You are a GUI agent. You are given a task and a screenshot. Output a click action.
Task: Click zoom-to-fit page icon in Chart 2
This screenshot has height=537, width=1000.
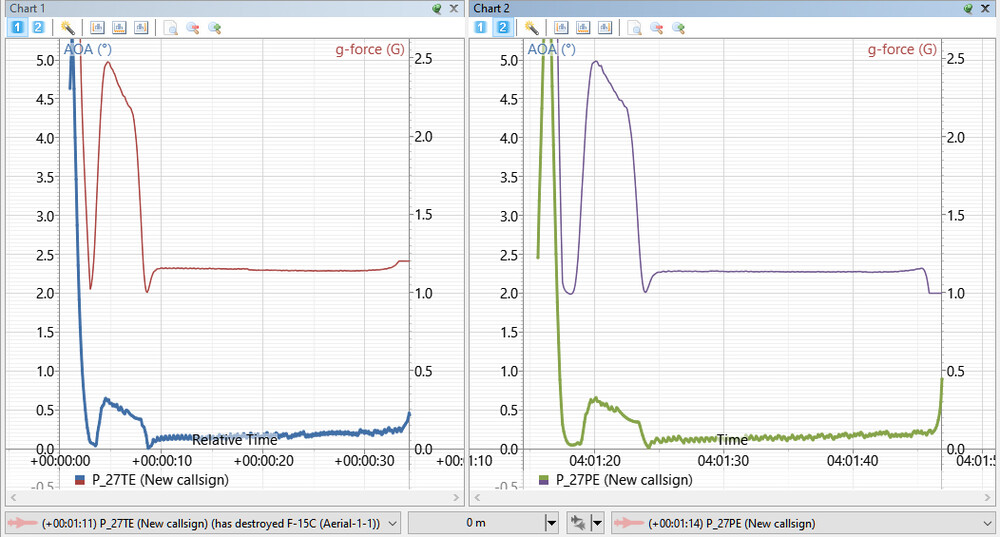click(x=634, y=27)
